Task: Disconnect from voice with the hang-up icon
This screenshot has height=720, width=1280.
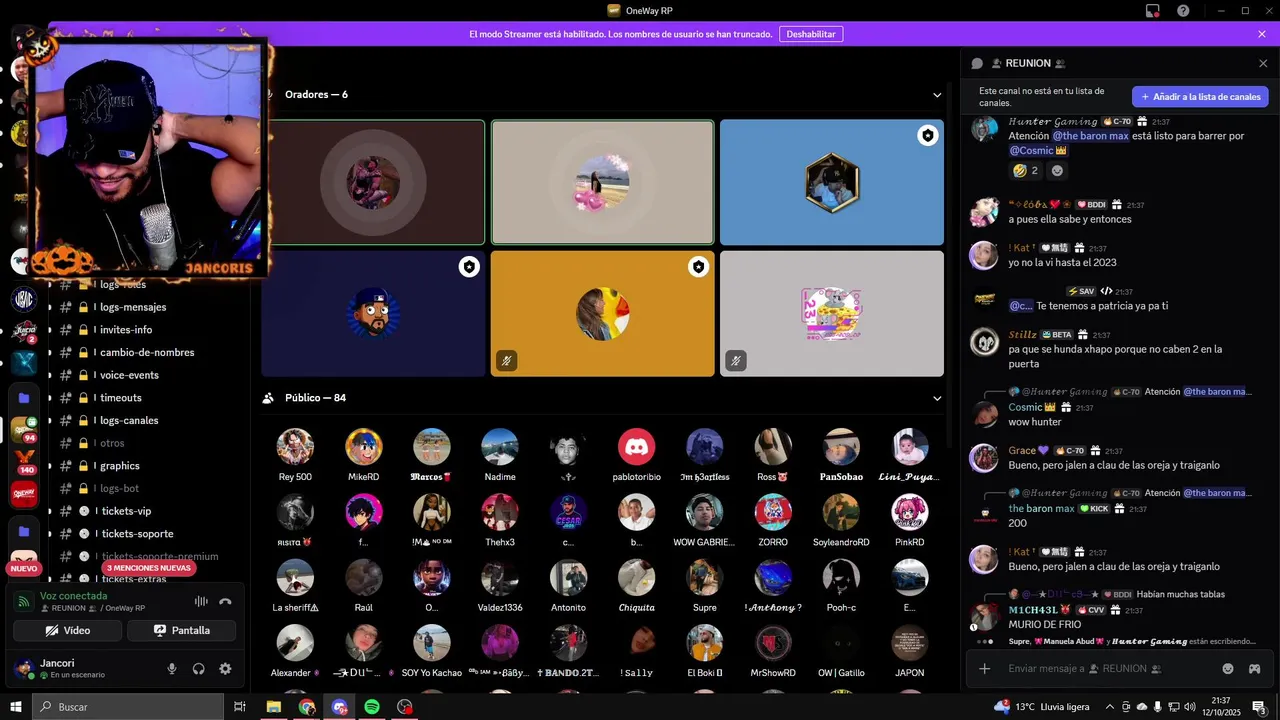Action: pos(225,601)
